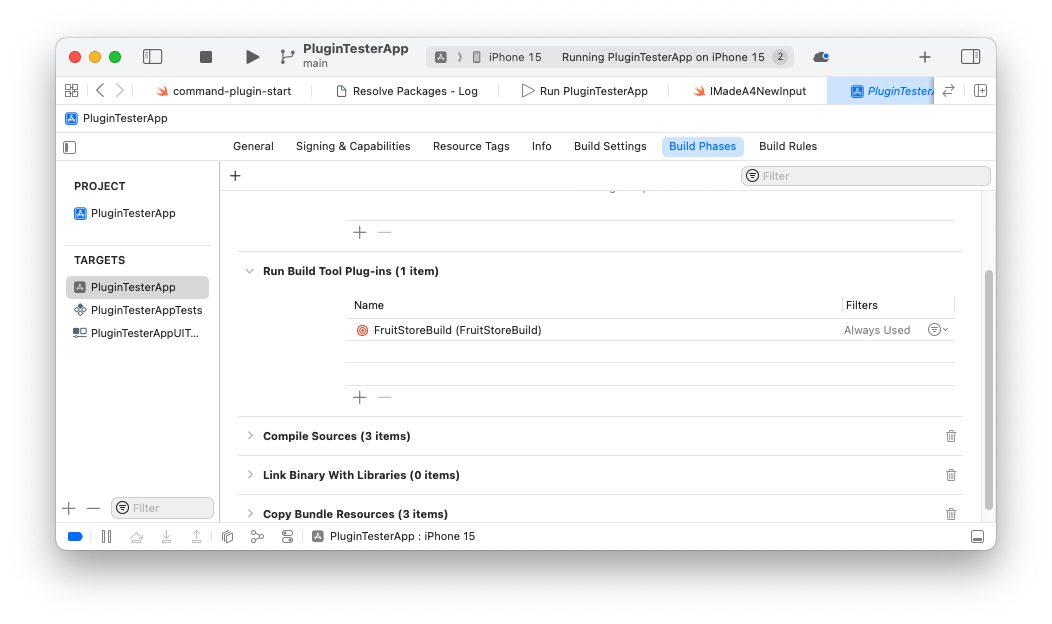Open the Resolve Packages - Log tab

coord(407,91)
